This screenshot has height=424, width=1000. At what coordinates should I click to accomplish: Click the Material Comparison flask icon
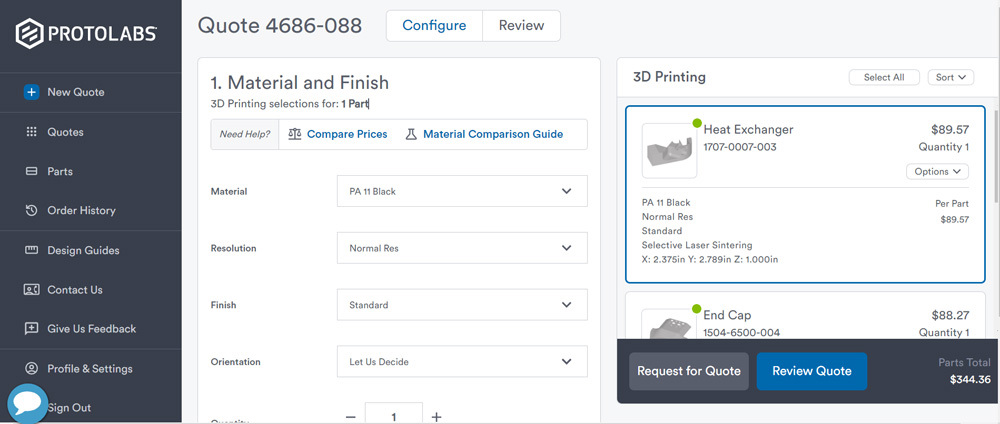pos(411,134)
